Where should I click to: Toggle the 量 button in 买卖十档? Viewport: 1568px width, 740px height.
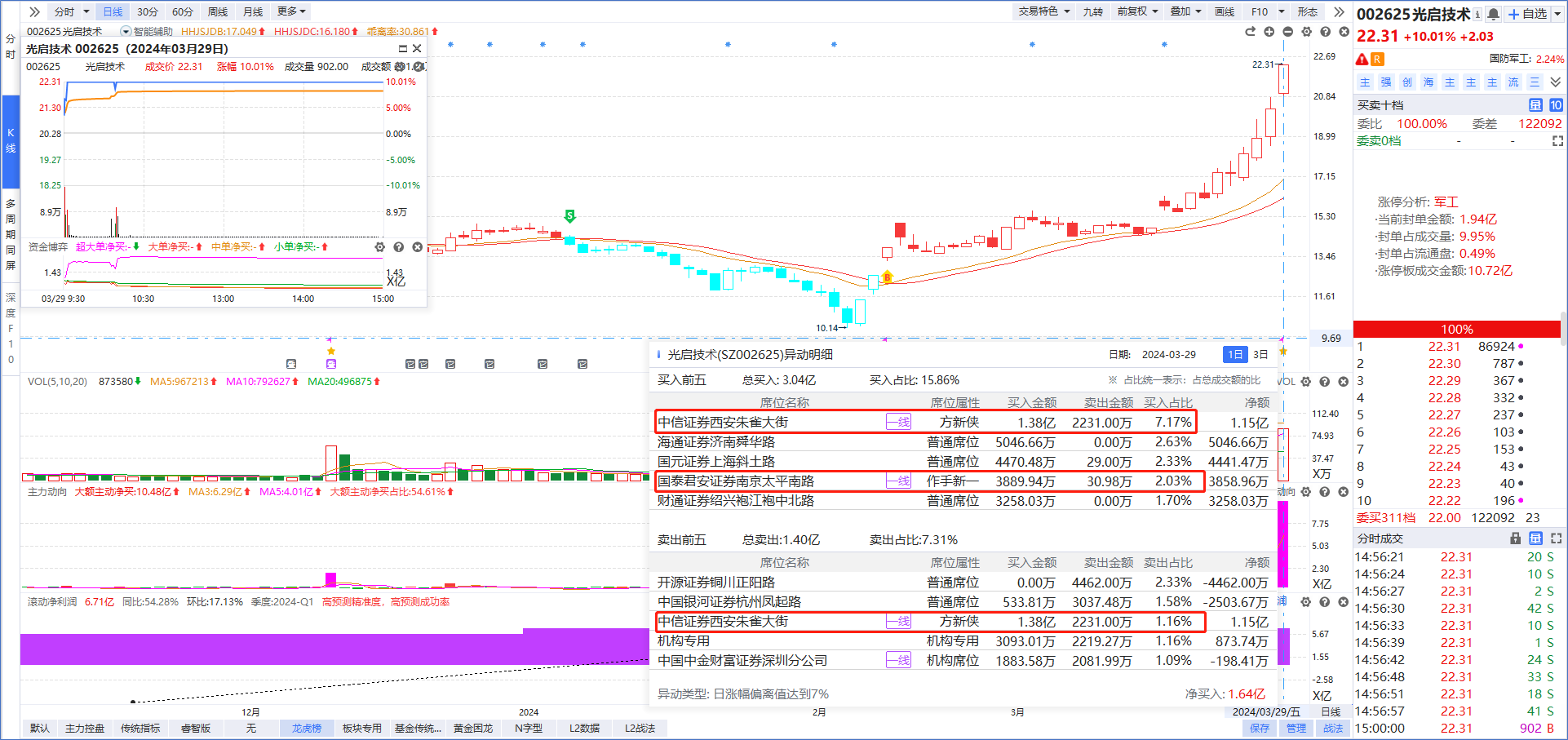click(1535, 105)
